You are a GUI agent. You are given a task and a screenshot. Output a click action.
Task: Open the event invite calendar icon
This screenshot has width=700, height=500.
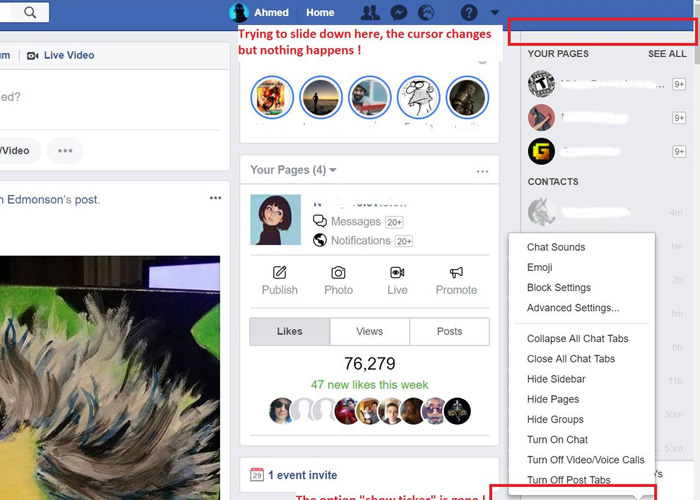click(257, 475)
